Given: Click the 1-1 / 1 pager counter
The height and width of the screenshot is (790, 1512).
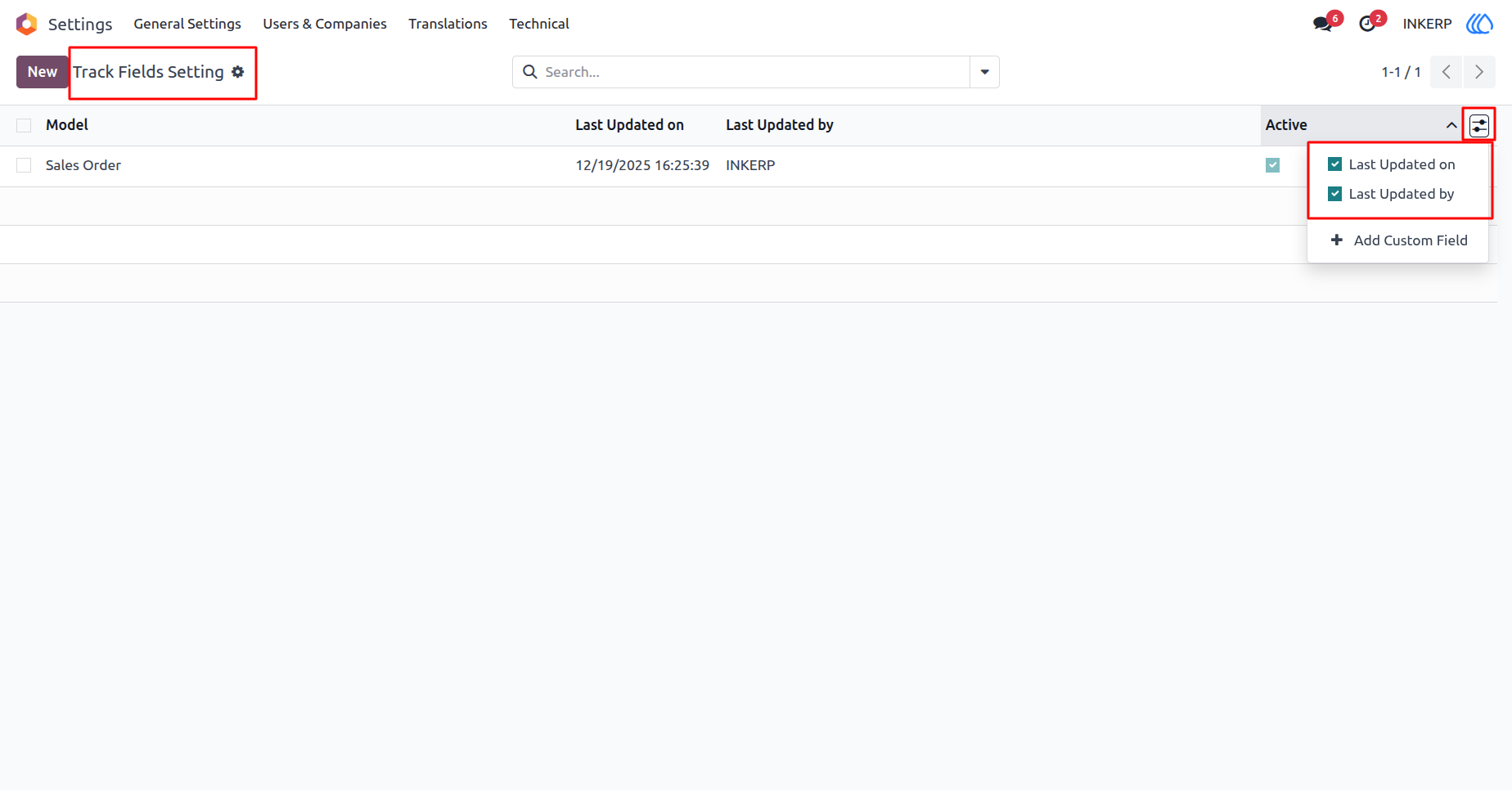Looking at the screenshot, I should [1401, 72].
